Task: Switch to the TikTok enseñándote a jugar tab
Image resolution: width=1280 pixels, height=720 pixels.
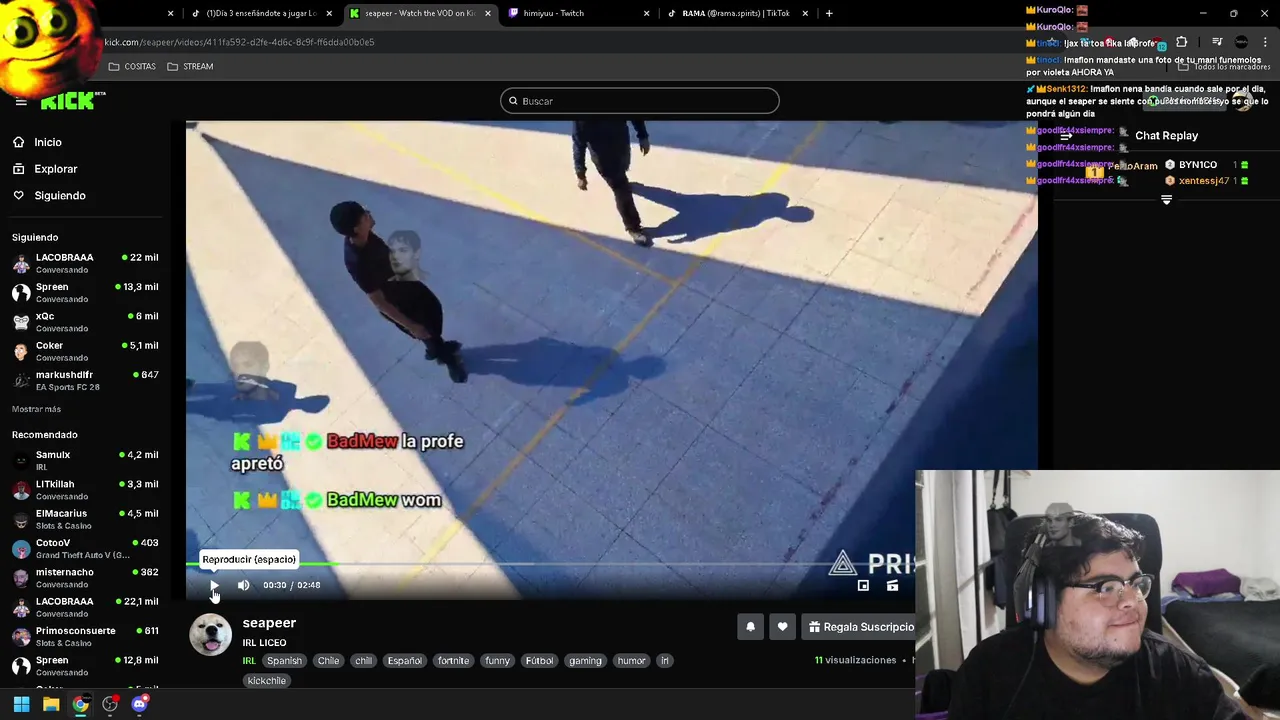Action: (x=260, y=13)
